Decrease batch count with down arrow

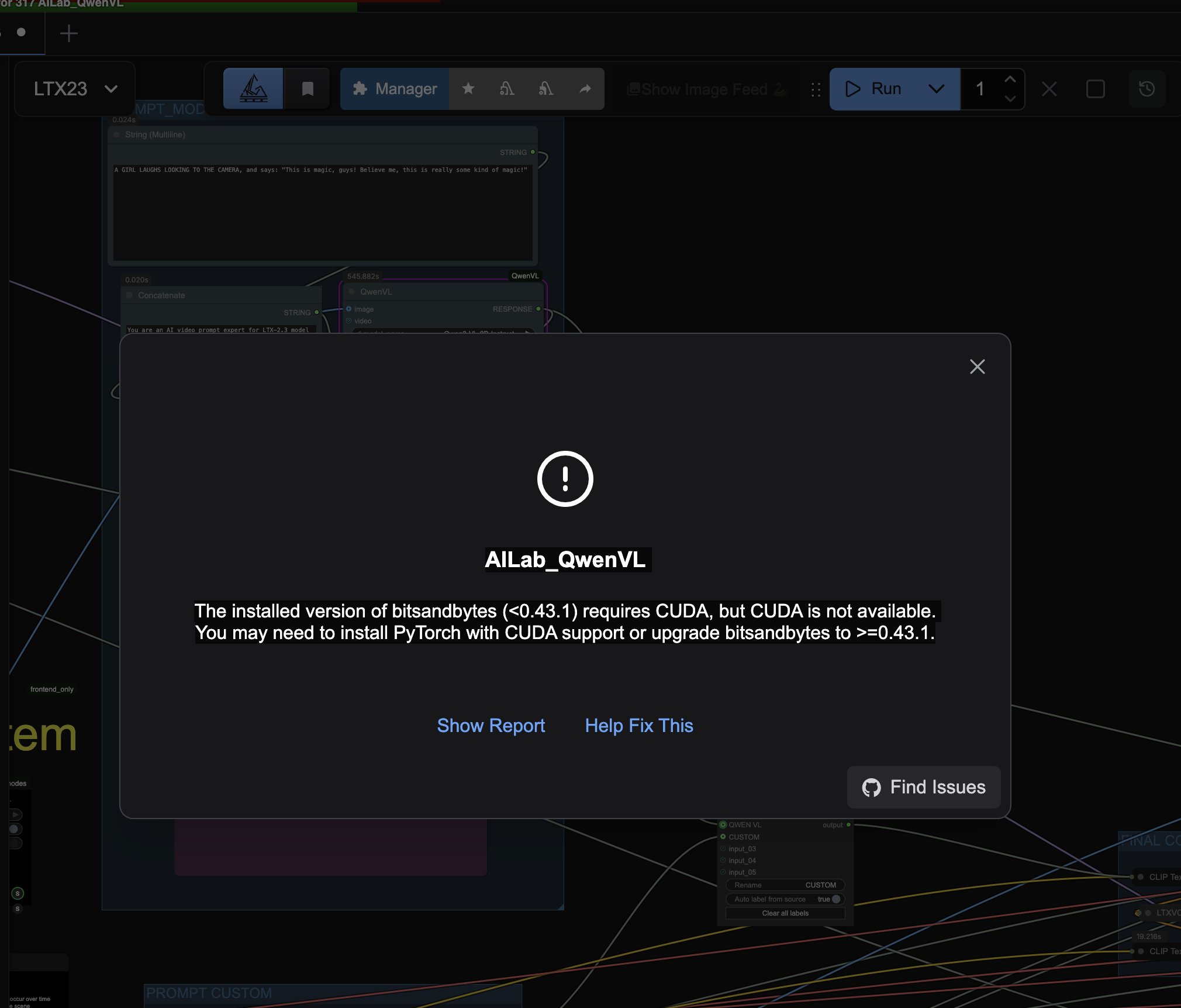1010,99
